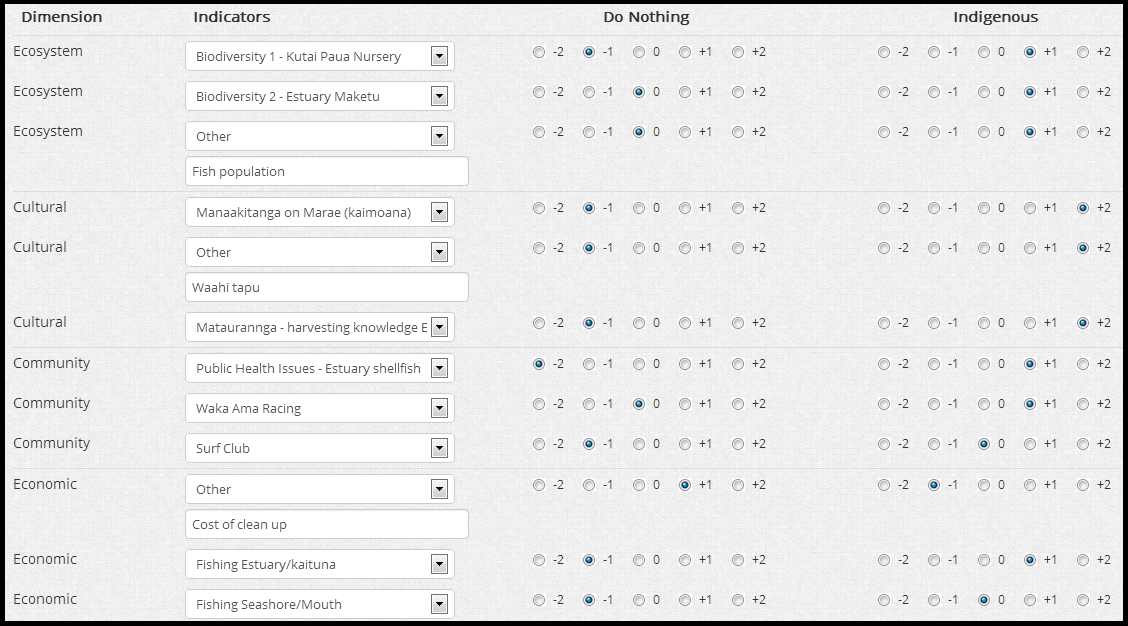This screenshot has height=626, width=1128.
Task: Select Indigenous -2 for Surf Club row
Action: tap(884, 444)
